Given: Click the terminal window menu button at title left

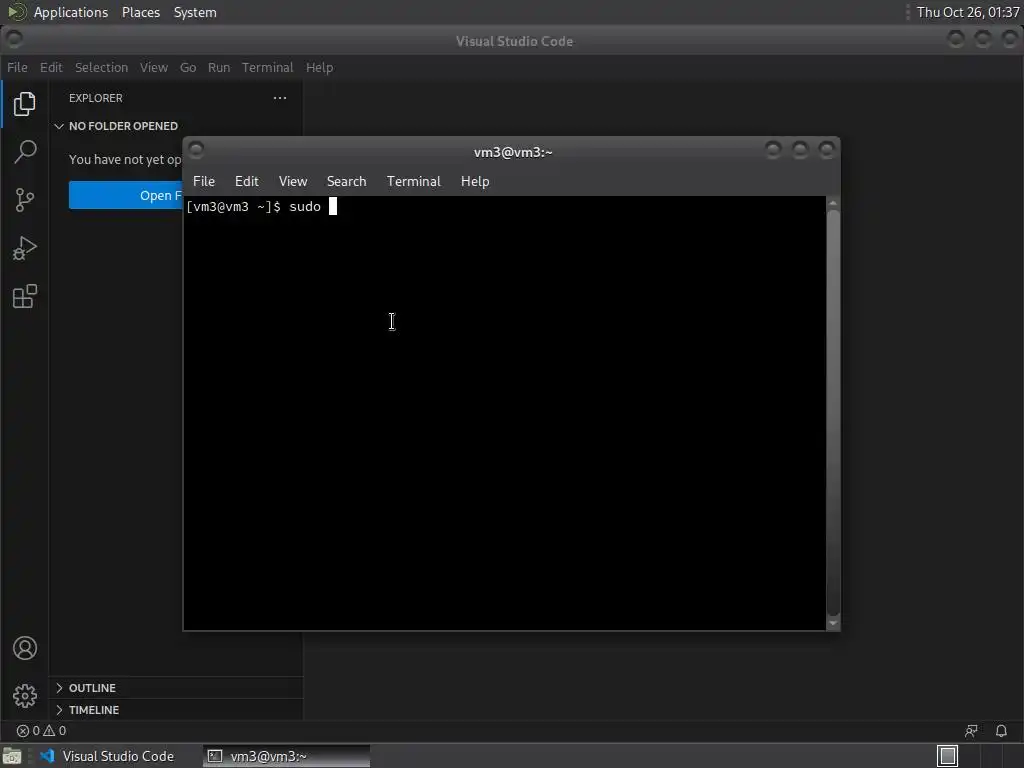Looking at the screenshot, I should pyautogui.click(x=196, y=150).
